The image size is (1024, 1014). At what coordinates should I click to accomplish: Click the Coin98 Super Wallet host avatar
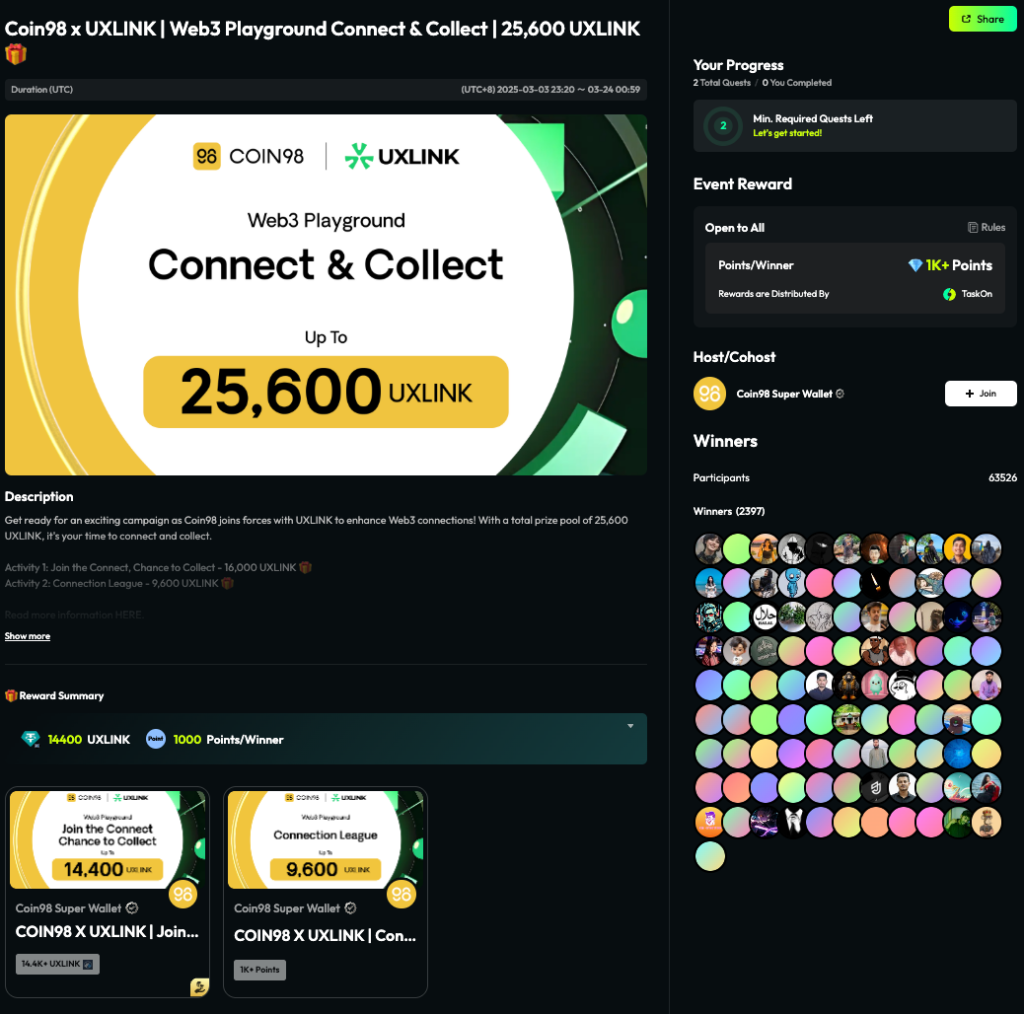(x=709, y=394)
